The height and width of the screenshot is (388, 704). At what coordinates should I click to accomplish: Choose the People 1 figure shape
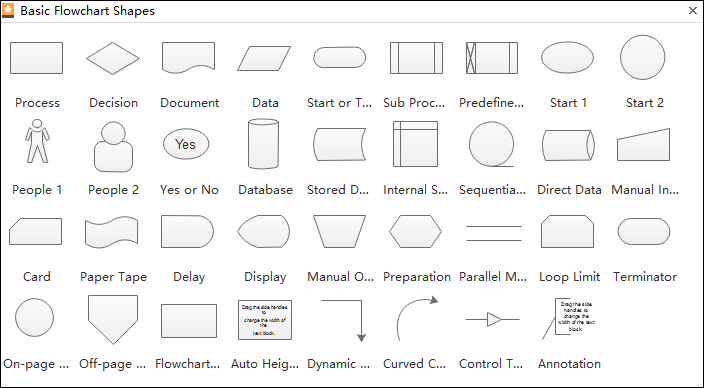pos(37,141)
